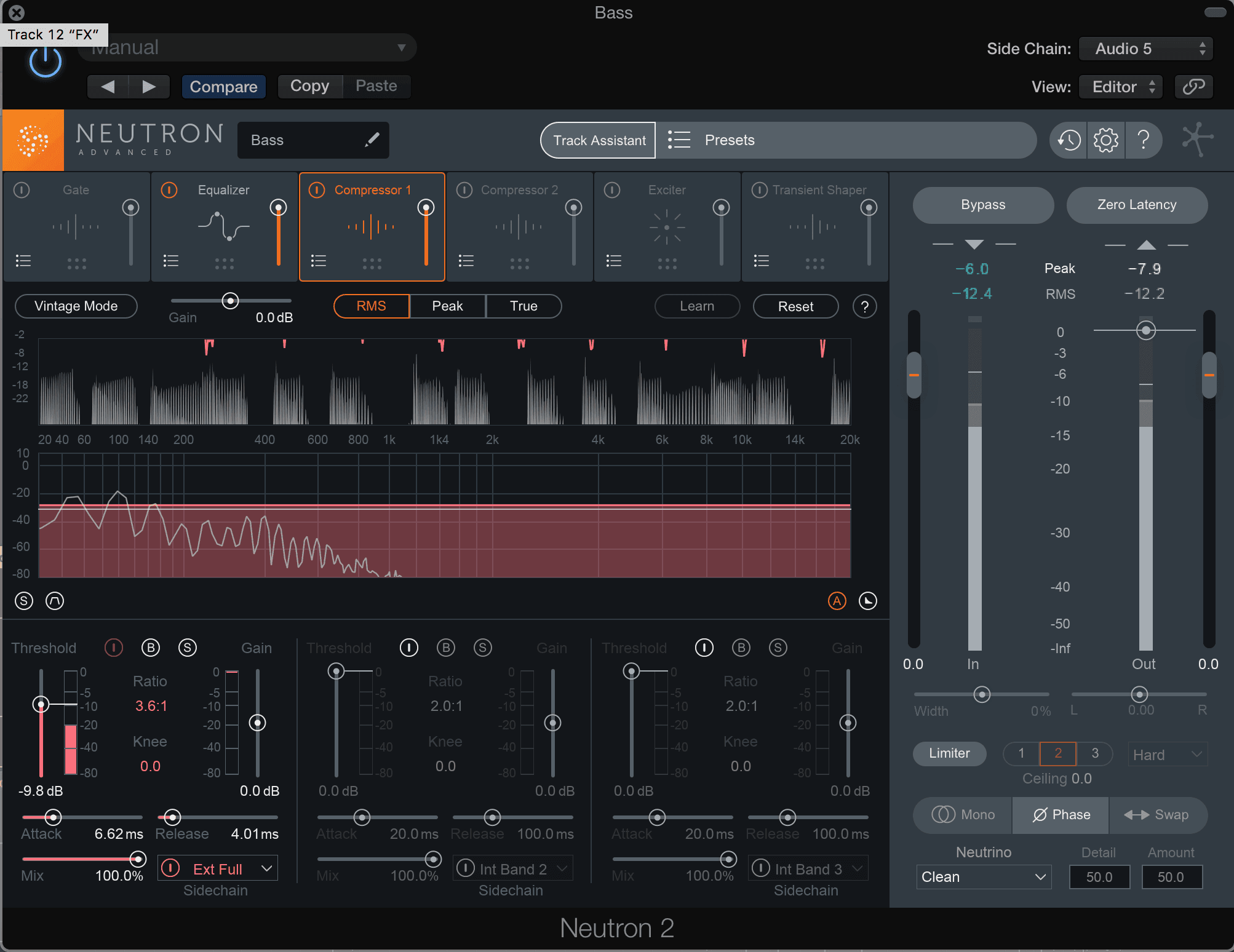
Task: Click the Neutrino Detail value field
Action: [x=1099, y=877]
